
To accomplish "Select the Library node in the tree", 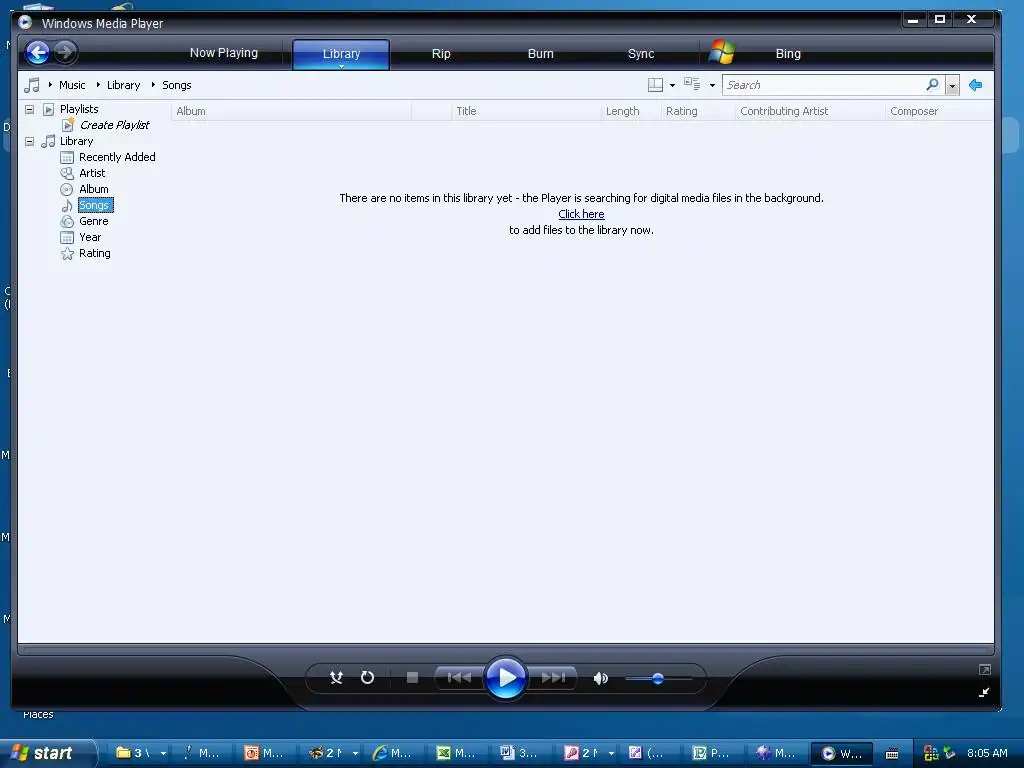I will point(76,141).
